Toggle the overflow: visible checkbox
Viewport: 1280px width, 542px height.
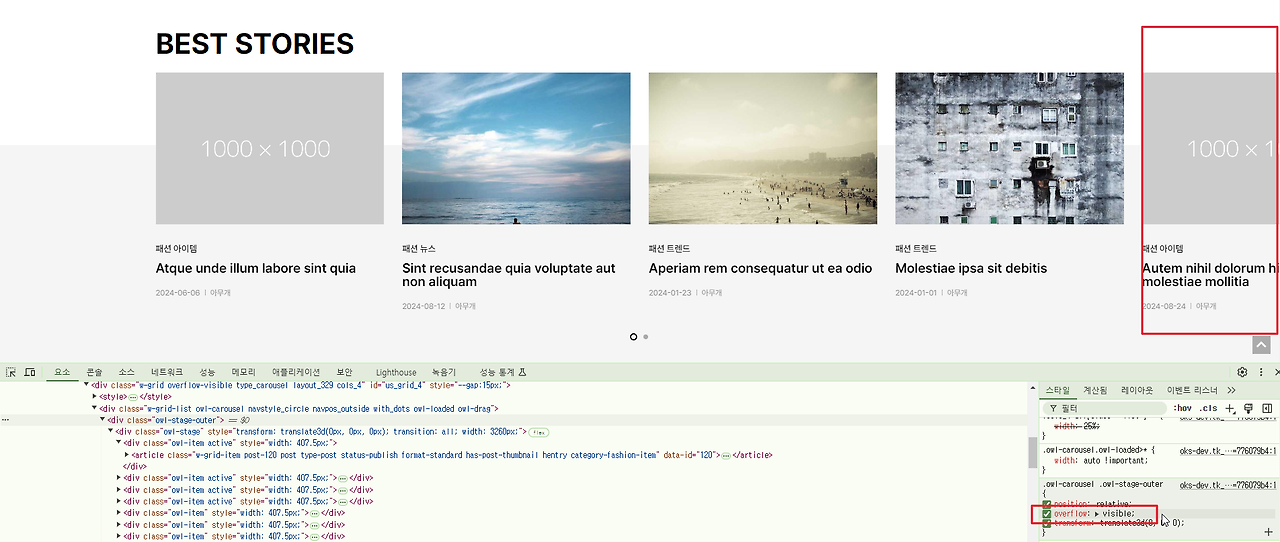pyautogui.click(x=1047, y=514)
